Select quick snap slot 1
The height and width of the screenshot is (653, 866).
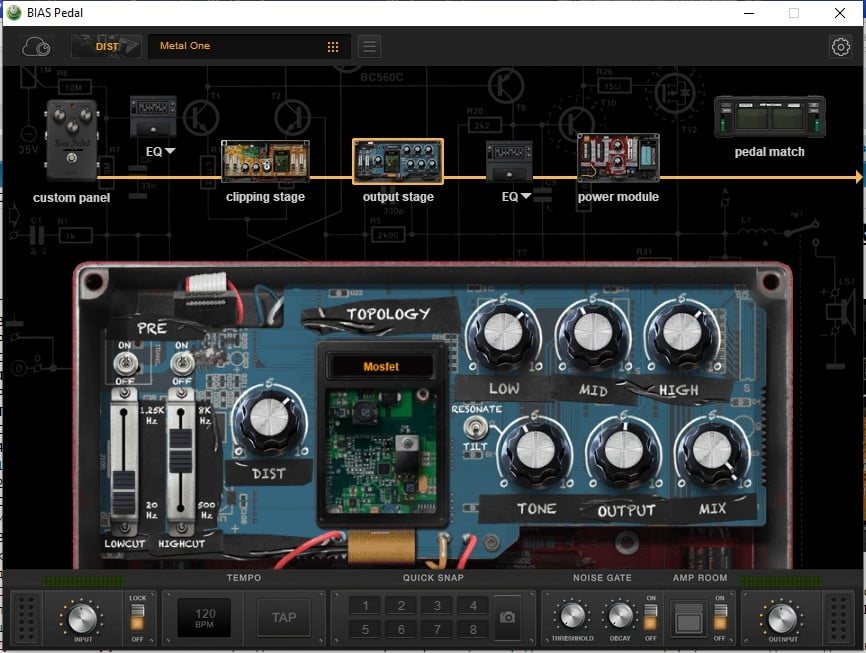(x=365, y=605)
